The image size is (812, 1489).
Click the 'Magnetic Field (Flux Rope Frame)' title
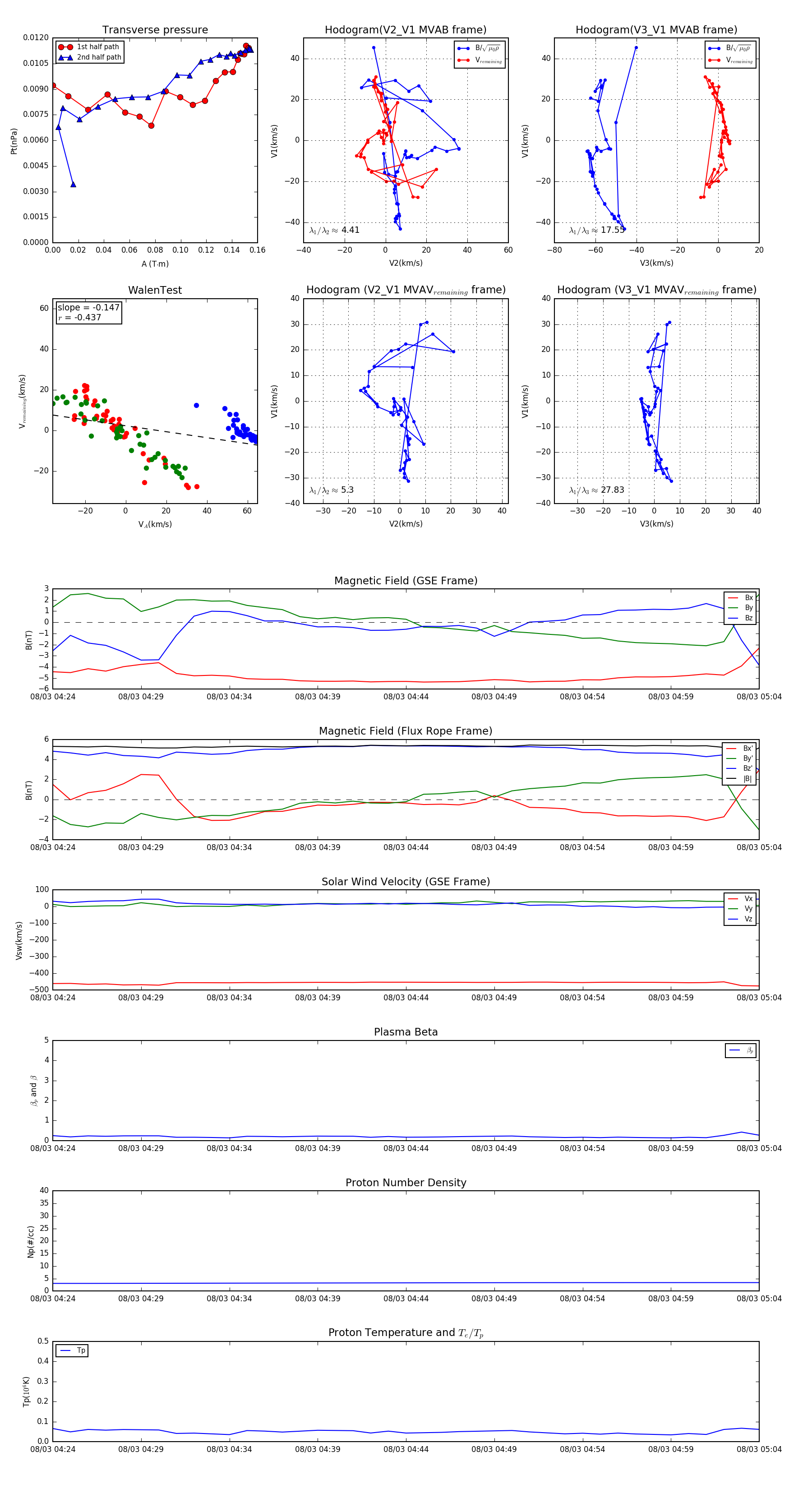pos(406,731)
